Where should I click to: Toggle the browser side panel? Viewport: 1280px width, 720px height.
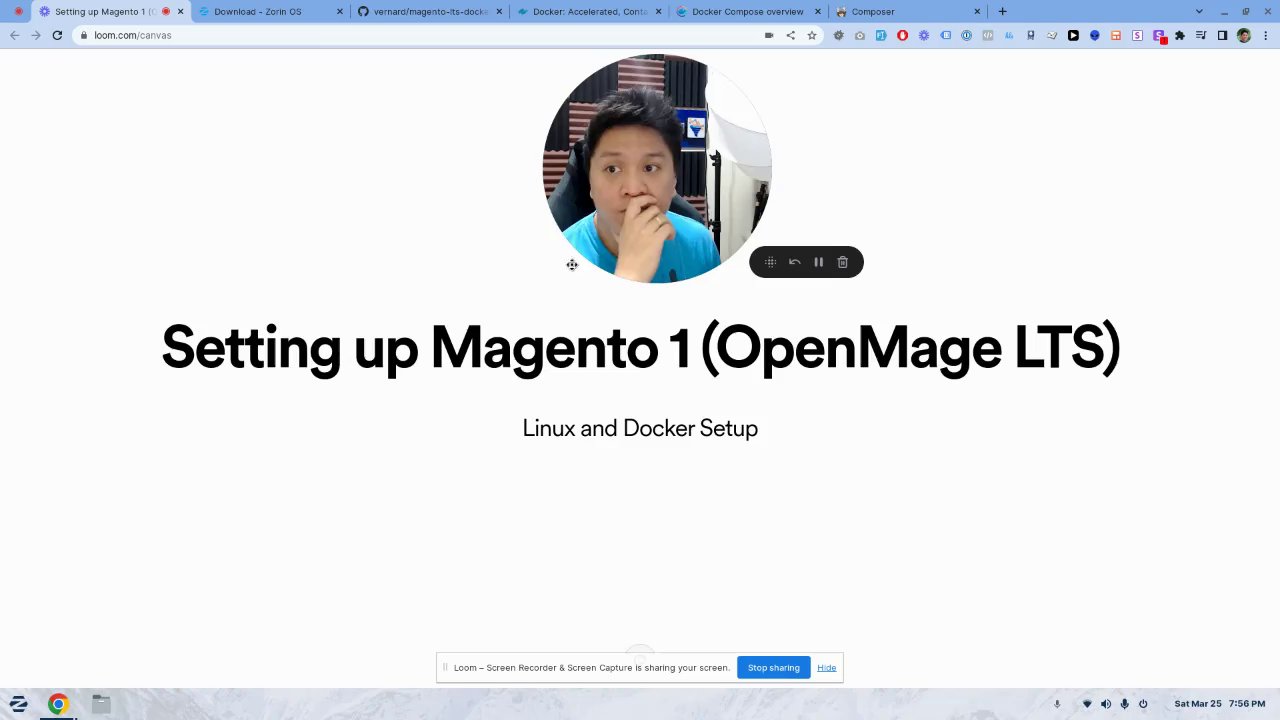(x=1222, y=35)
